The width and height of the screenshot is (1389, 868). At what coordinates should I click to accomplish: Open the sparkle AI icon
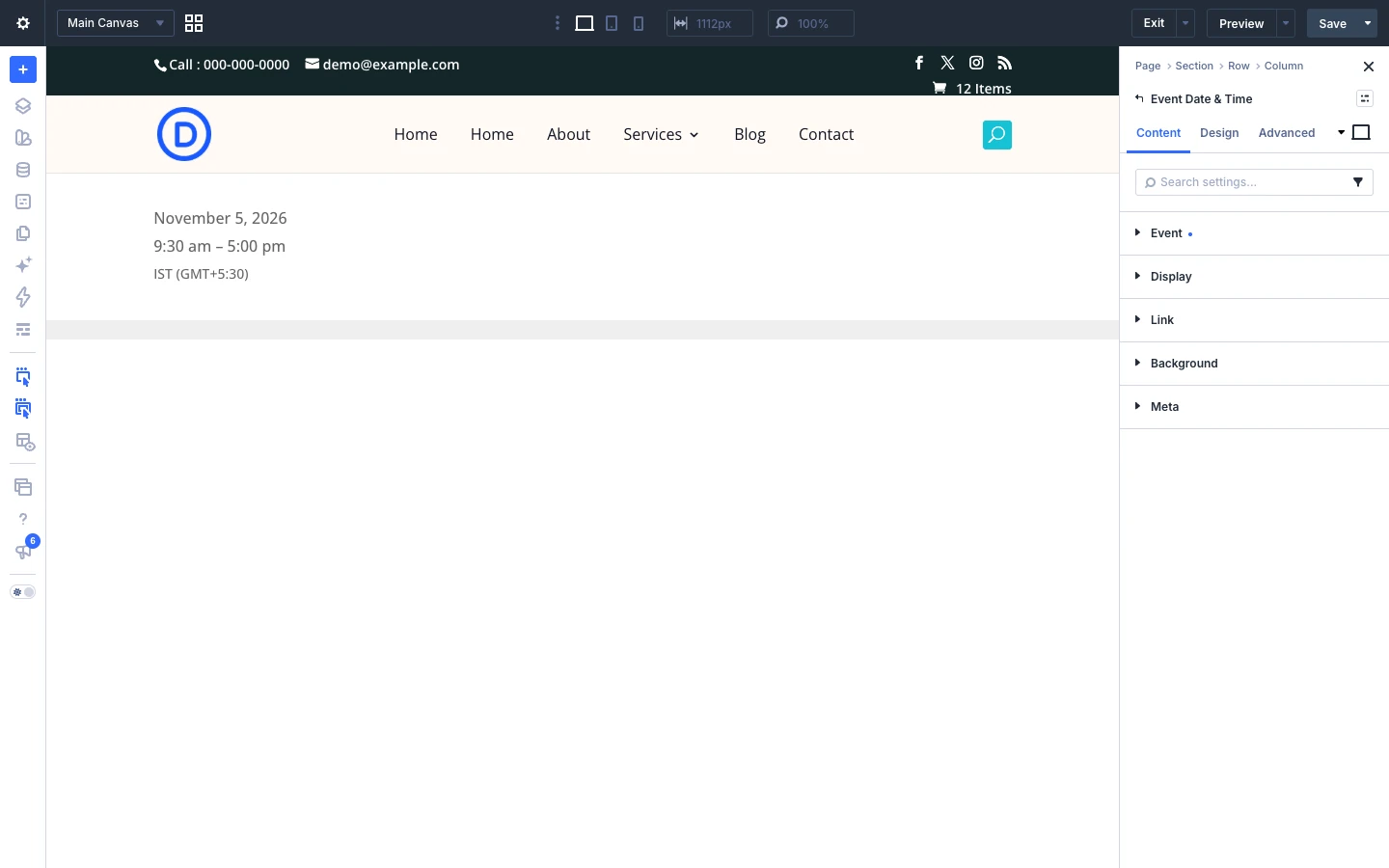coord(23,265)
